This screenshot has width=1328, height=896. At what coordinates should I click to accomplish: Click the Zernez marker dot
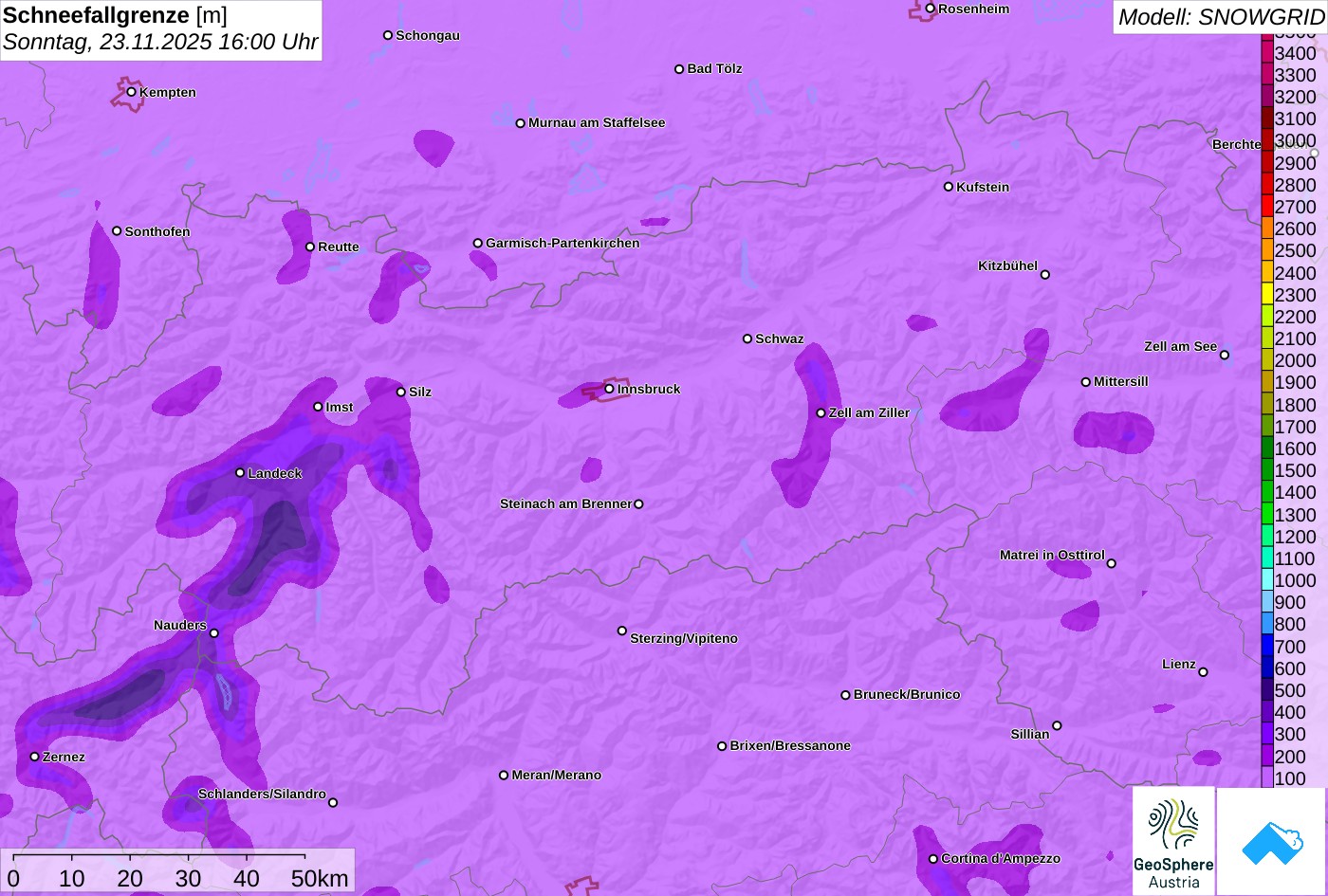(34, 757)
